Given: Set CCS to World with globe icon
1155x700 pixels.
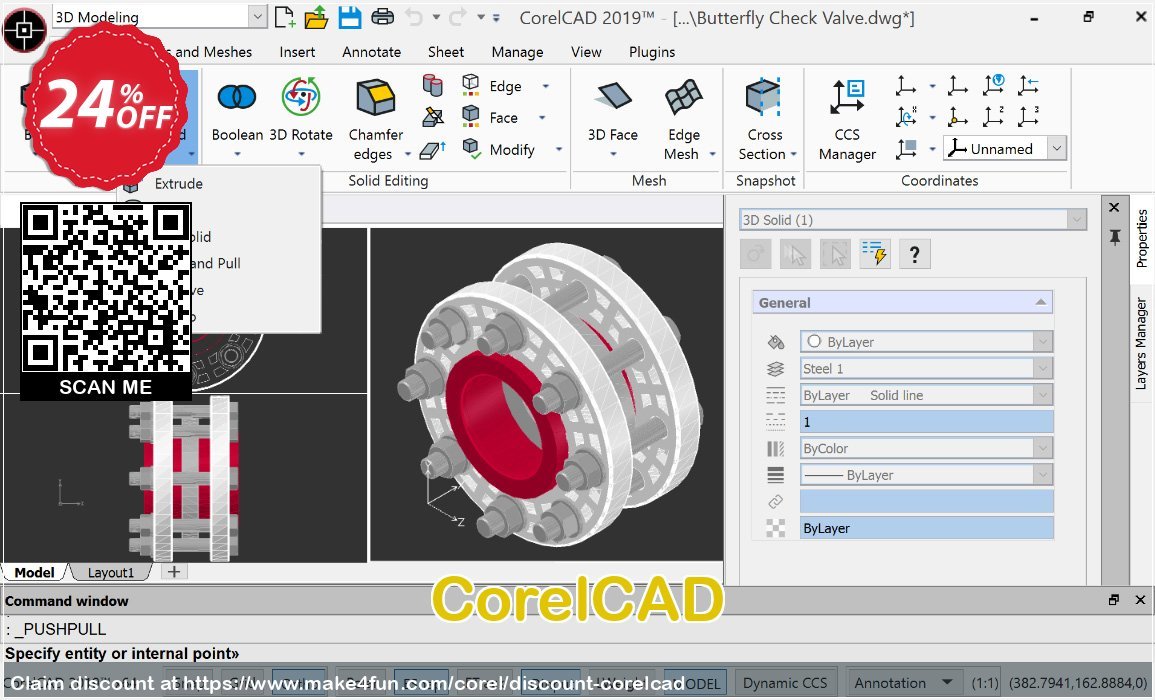Looking at the screenshot, I should coord(994,85).
